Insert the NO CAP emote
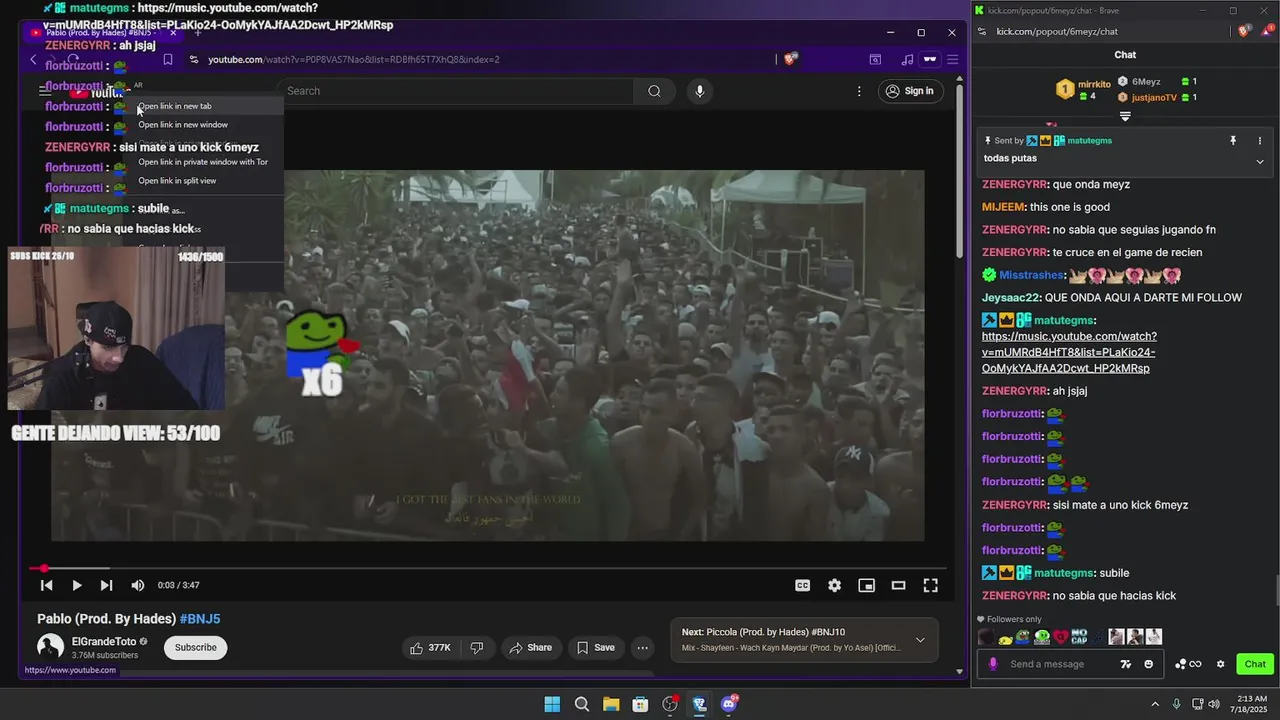 (x=1079, y=637)
